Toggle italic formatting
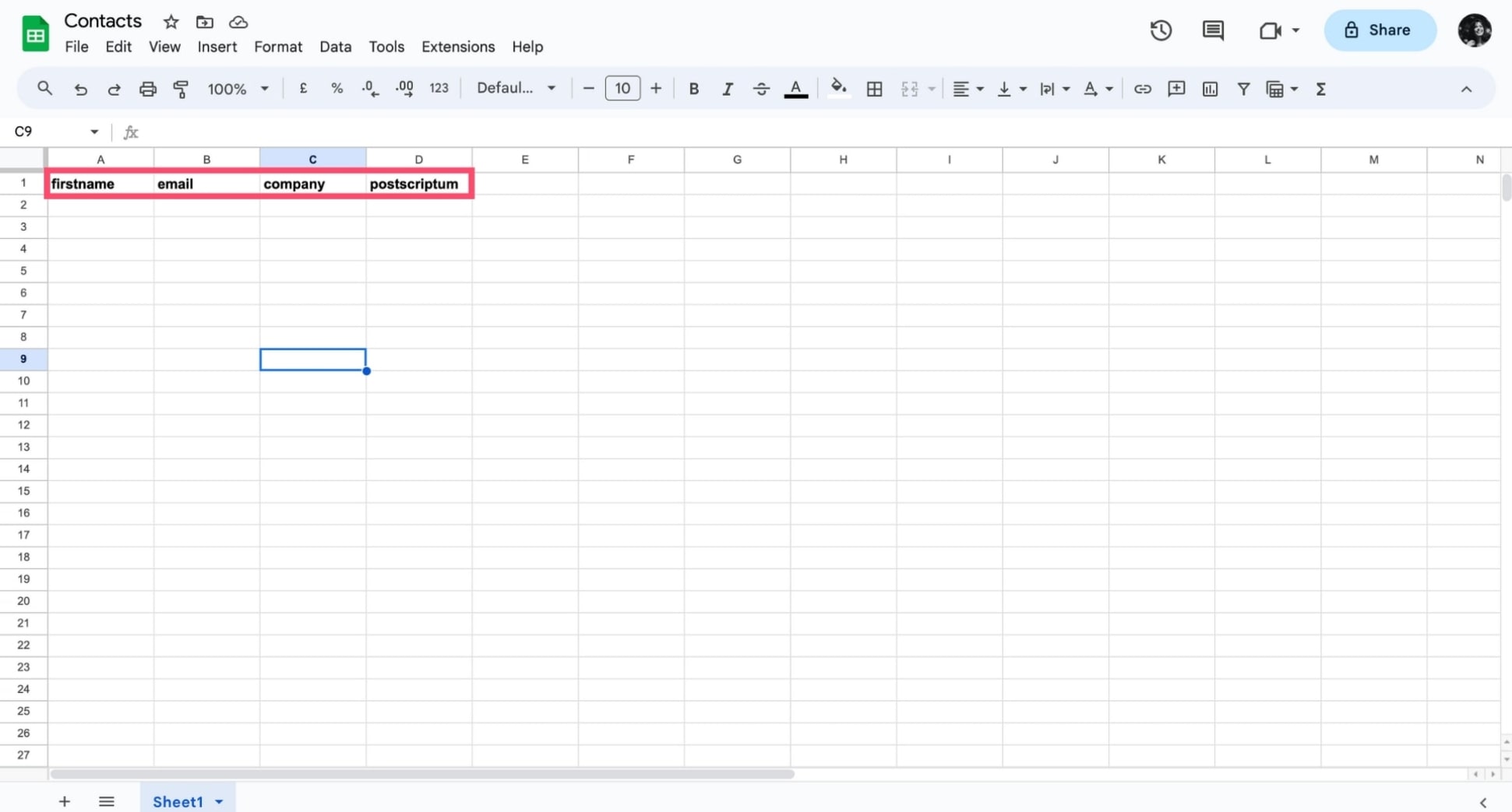Viewport: 1512px width, 812px height. pyautogui.click(x=727, y=89)
